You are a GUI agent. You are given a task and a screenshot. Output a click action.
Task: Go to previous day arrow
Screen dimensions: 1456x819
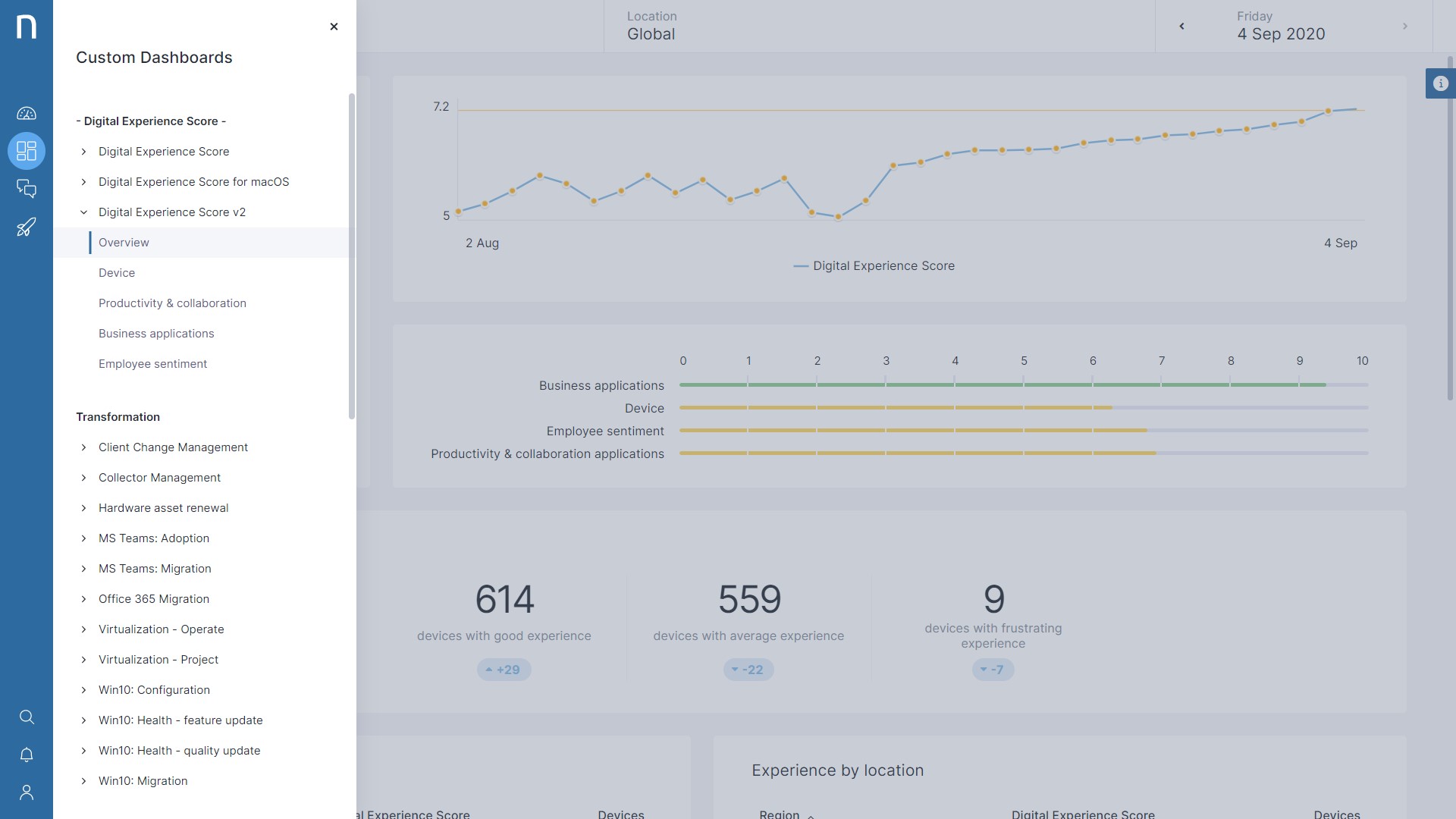click(1181, 27)
